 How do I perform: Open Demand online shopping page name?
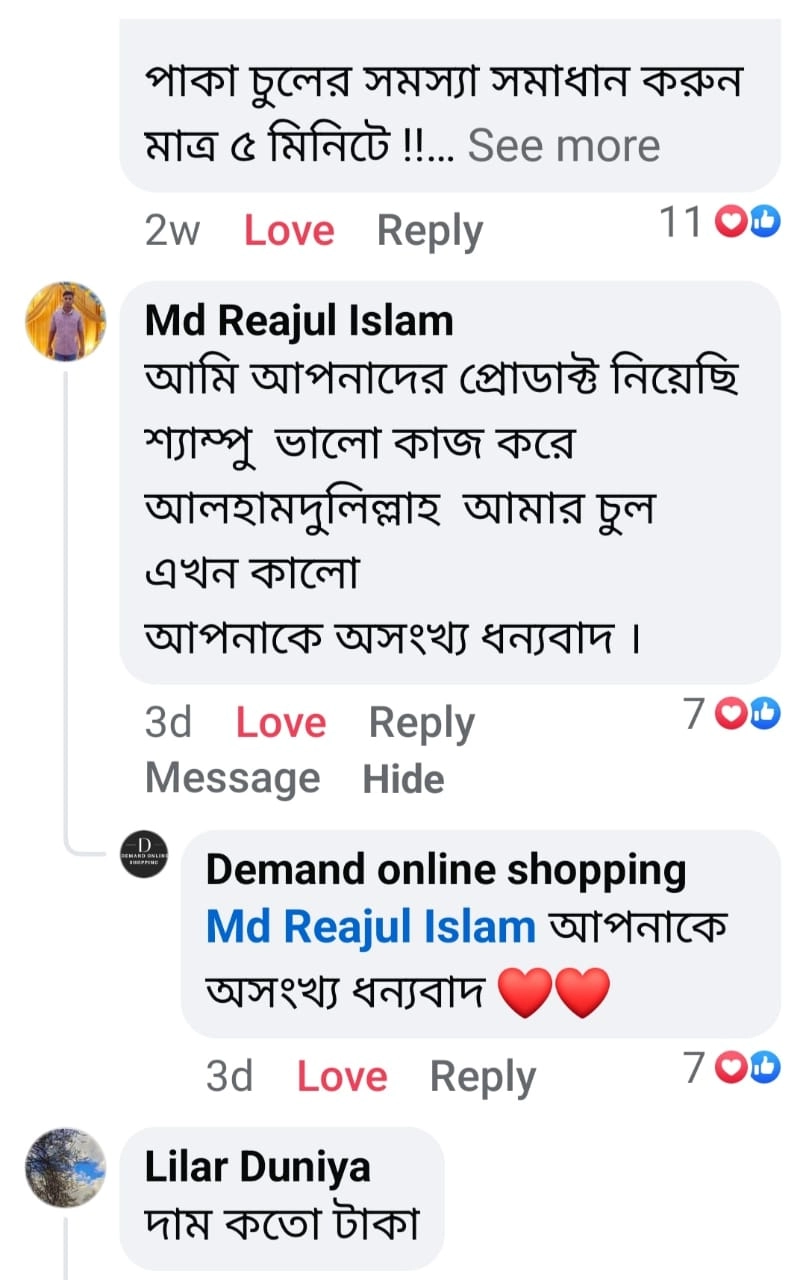coord(445,870)
